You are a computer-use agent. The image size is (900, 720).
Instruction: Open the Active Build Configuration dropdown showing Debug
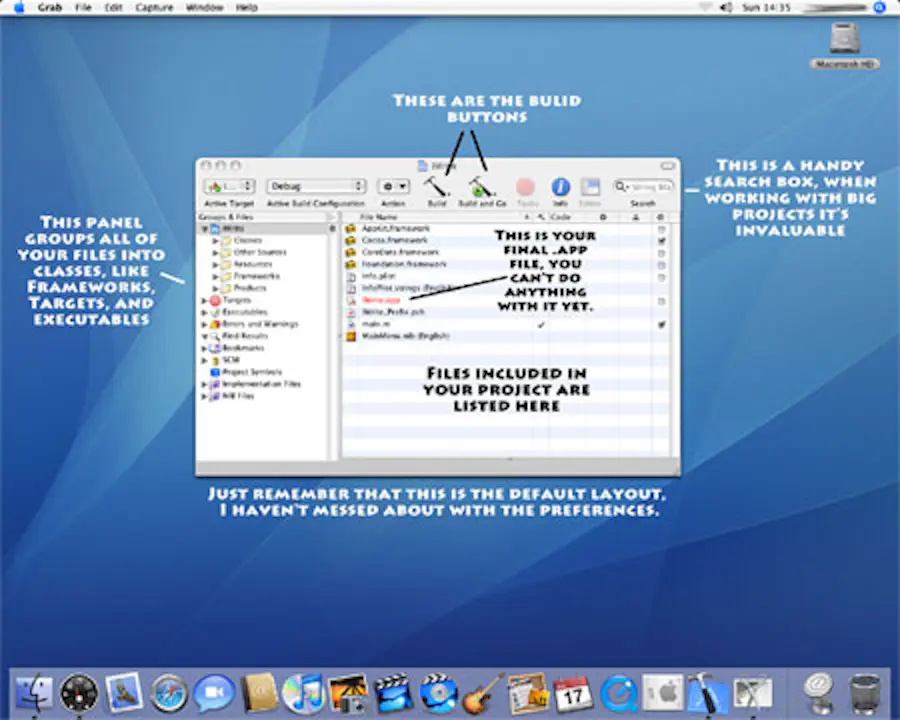coord(315,185)
